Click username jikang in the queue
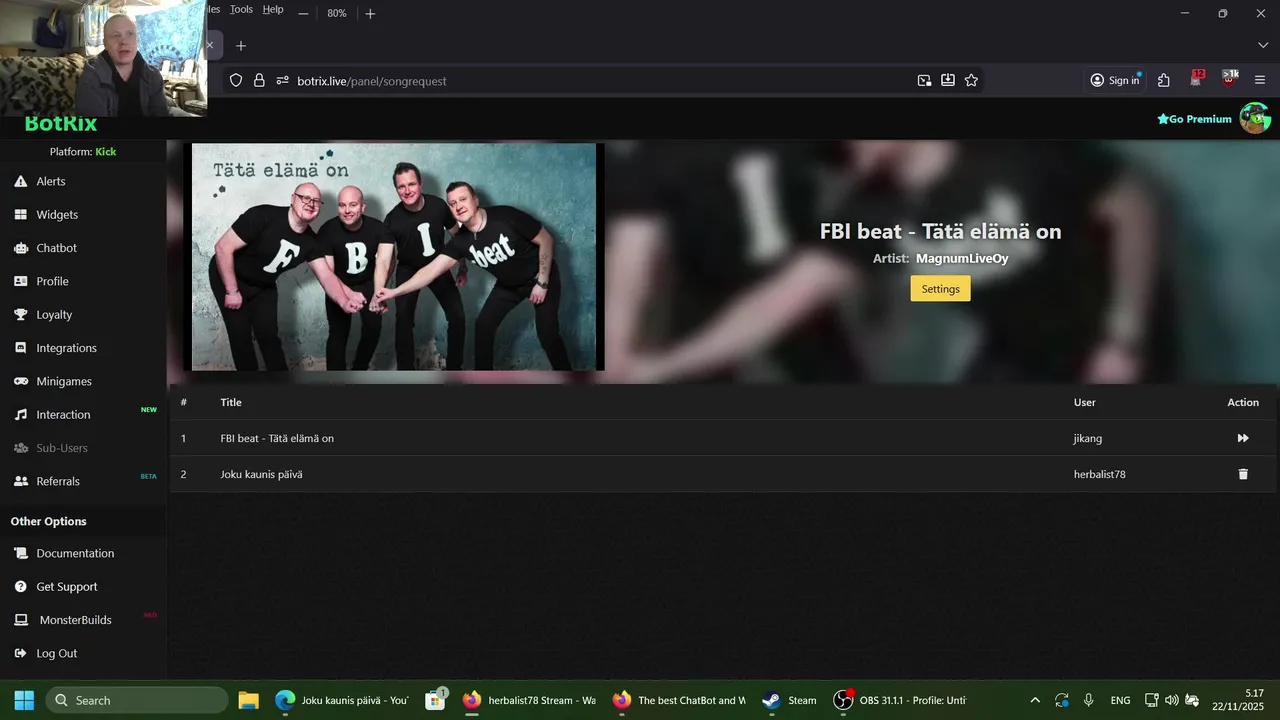 point(1088,438)
